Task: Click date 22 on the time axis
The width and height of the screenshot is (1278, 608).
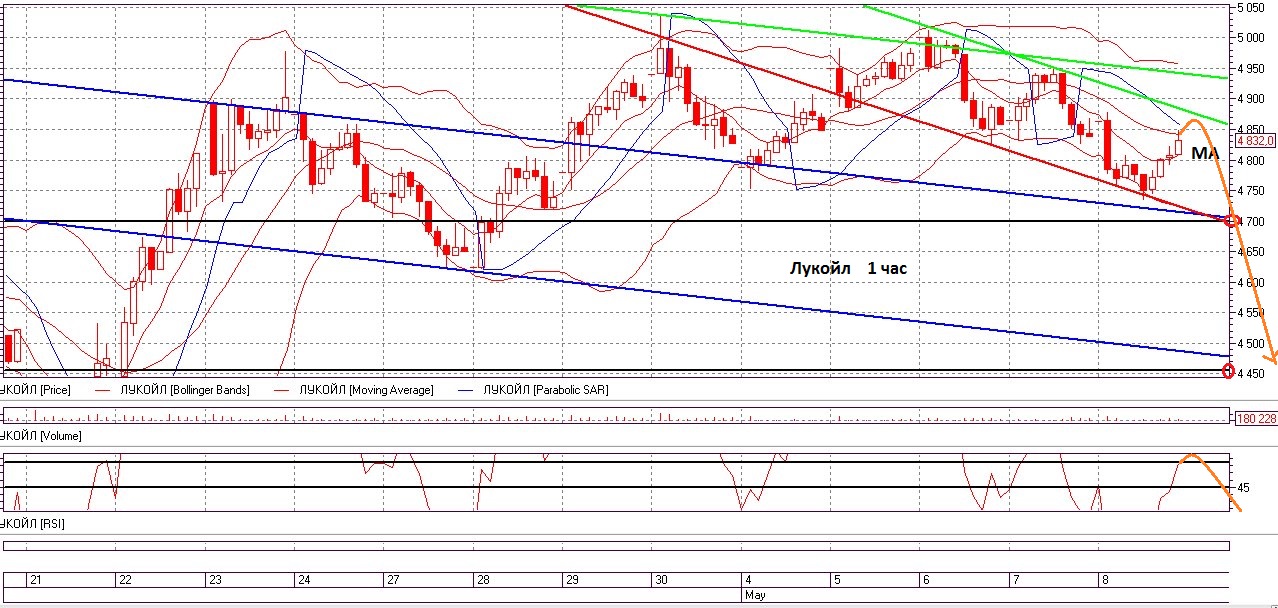Action: click(x=125, y=580)
